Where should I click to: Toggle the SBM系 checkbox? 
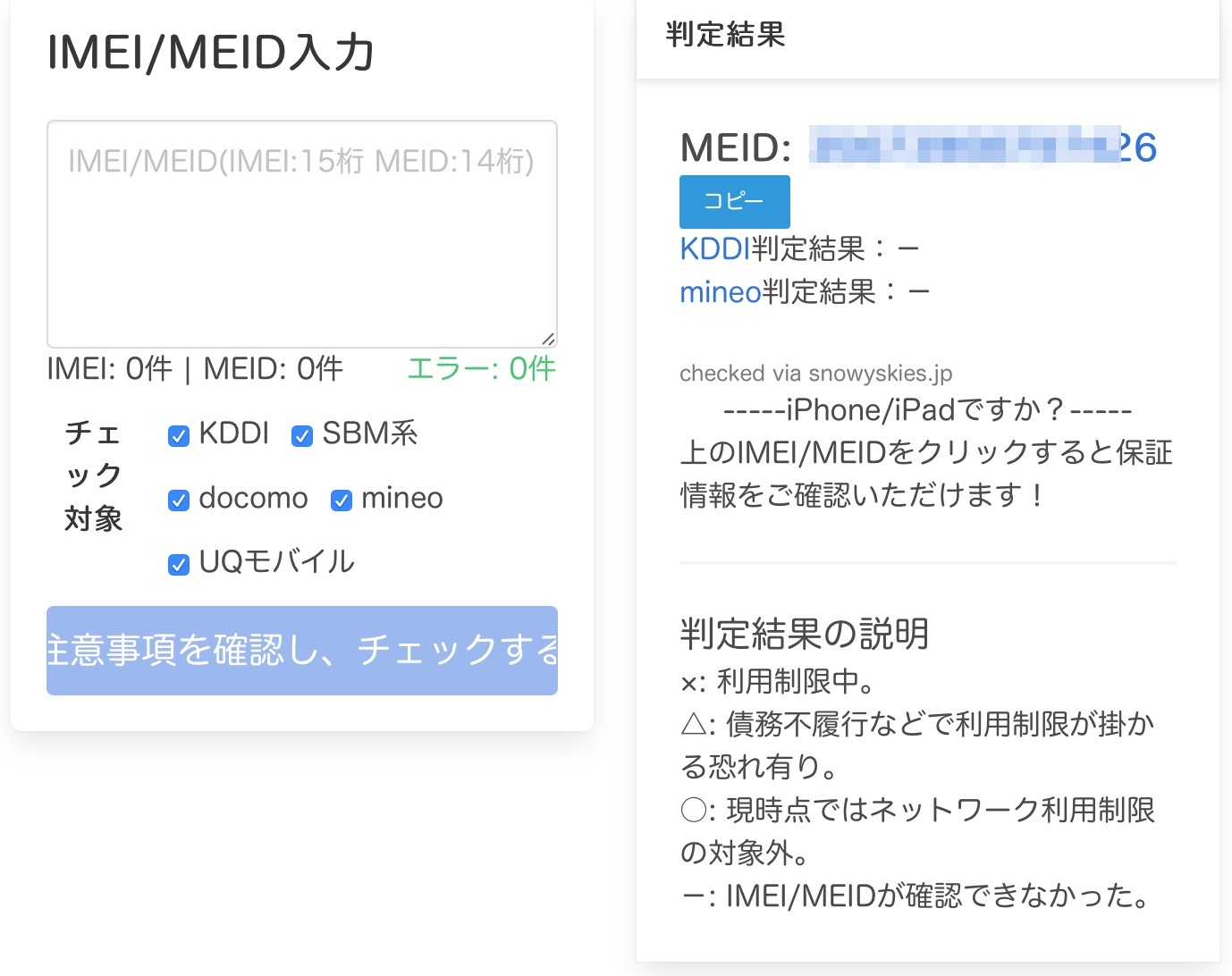point(302,435)
